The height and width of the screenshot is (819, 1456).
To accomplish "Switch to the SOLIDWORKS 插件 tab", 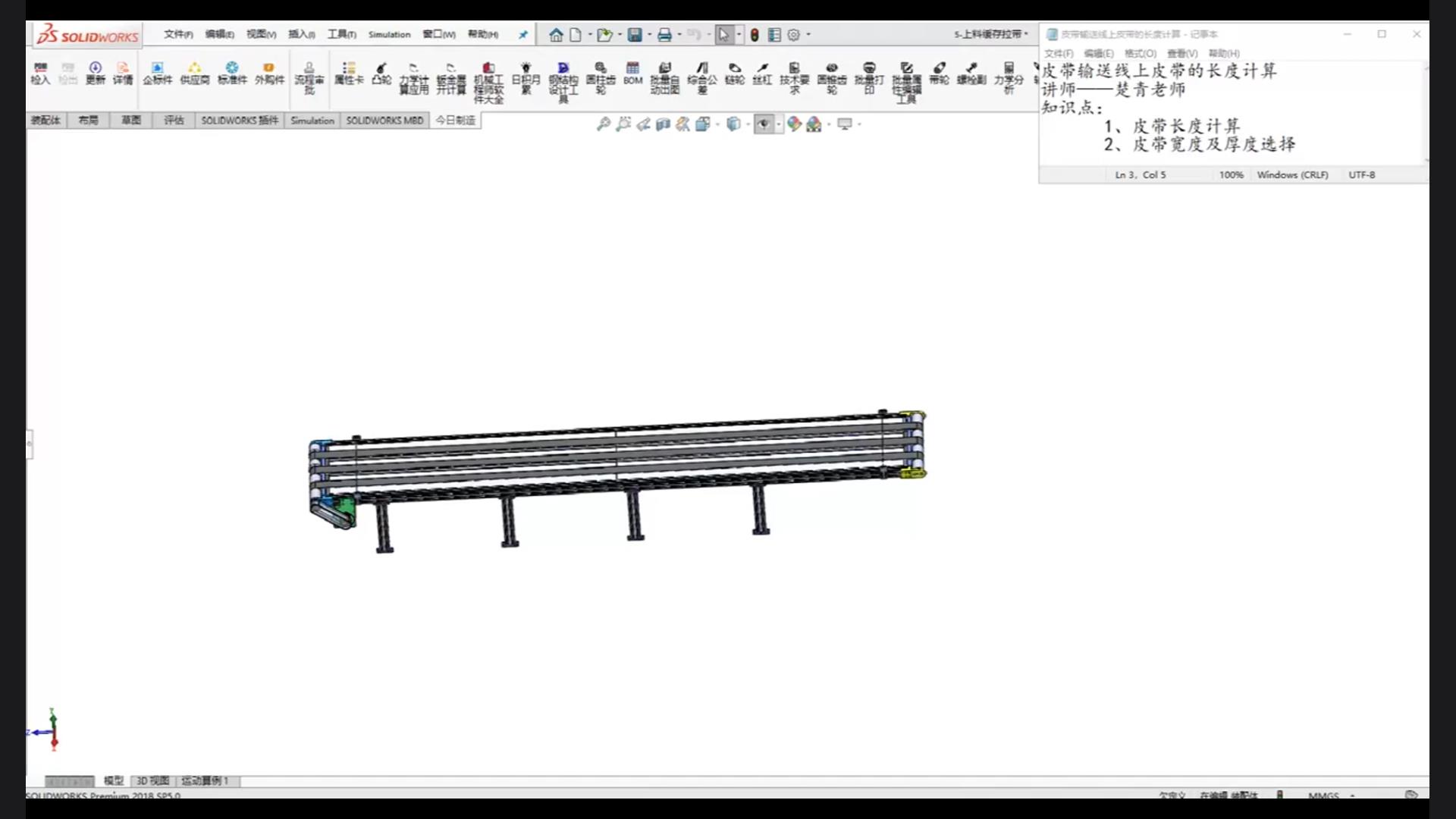I will coord(240,121).
